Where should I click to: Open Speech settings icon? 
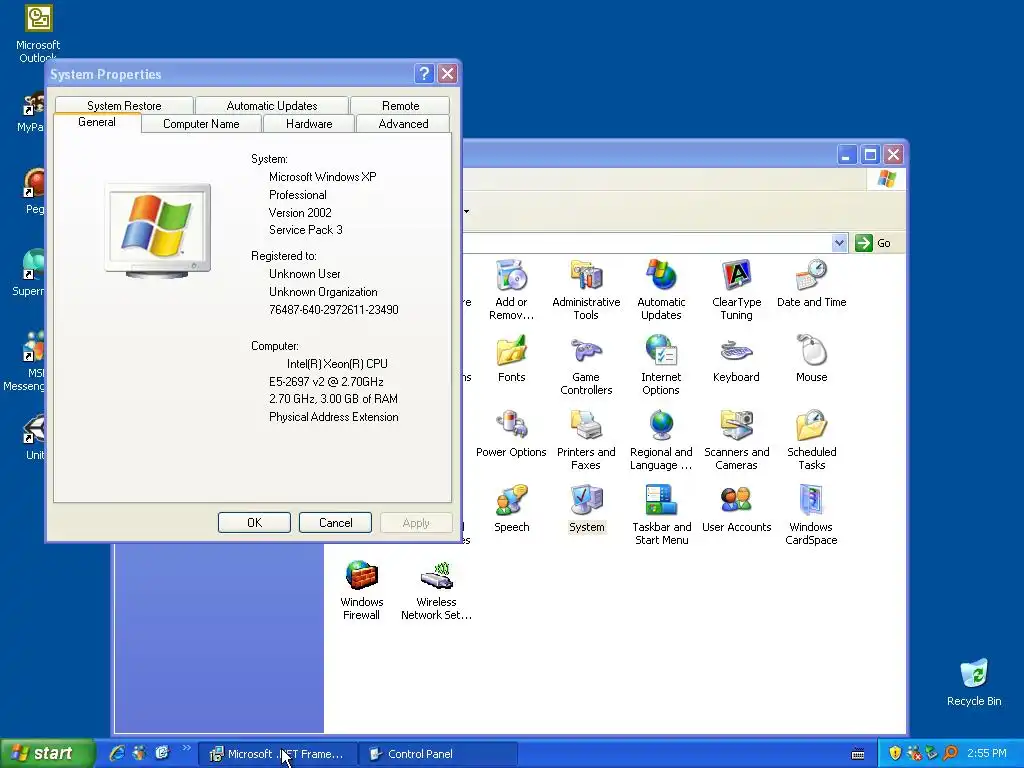click(x=511, y=509)
